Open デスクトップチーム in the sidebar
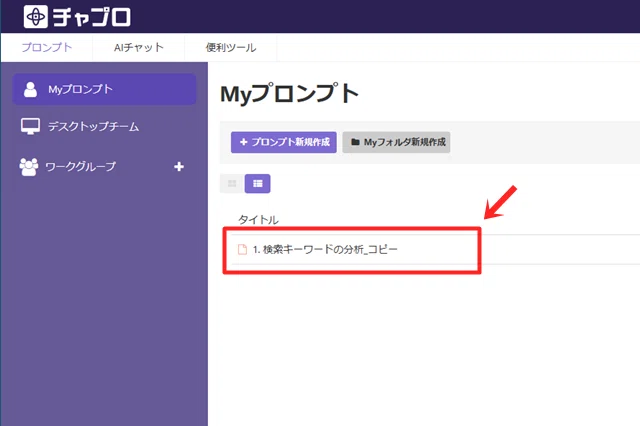Viewport: 640px width, 426px height. coord(80,126)
